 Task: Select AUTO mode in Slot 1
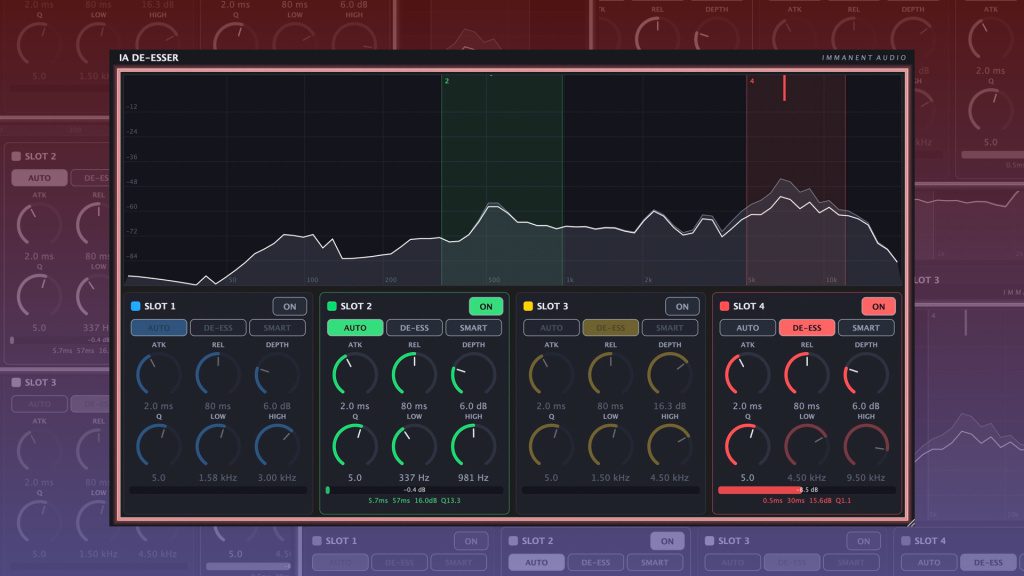(159, 328)
